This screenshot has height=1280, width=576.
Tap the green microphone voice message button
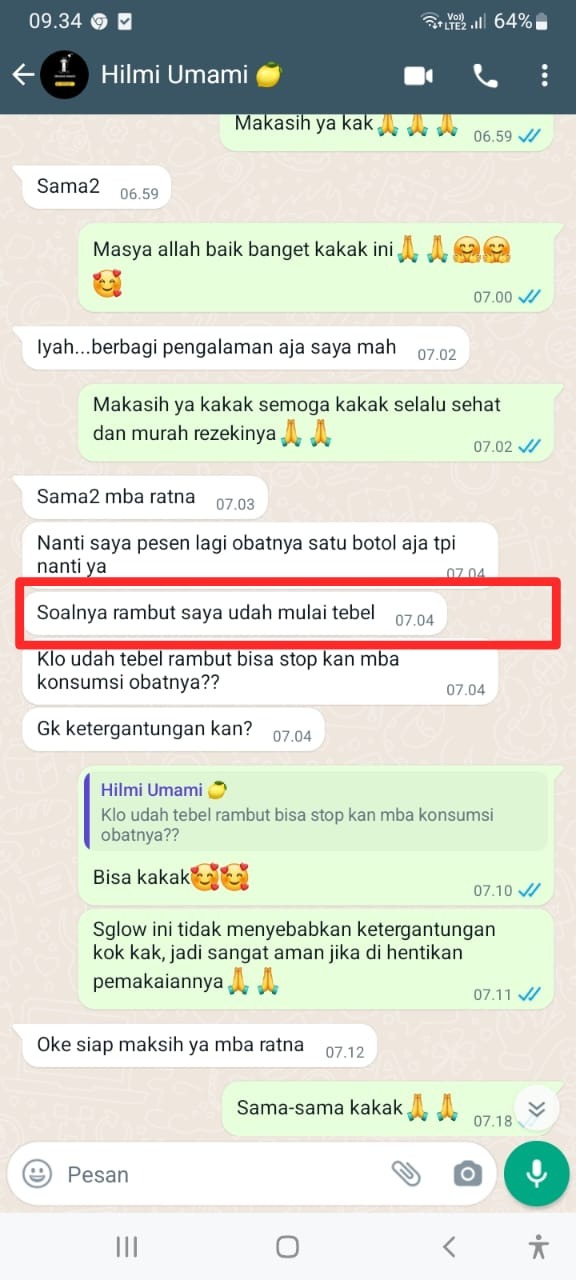tap(537, 1173)
